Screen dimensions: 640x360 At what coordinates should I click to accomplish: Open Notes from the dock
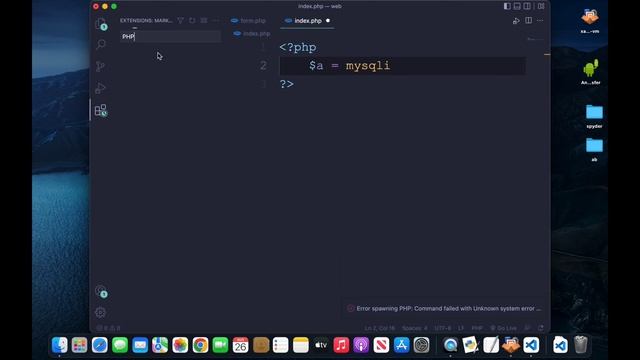pos(301,345)
